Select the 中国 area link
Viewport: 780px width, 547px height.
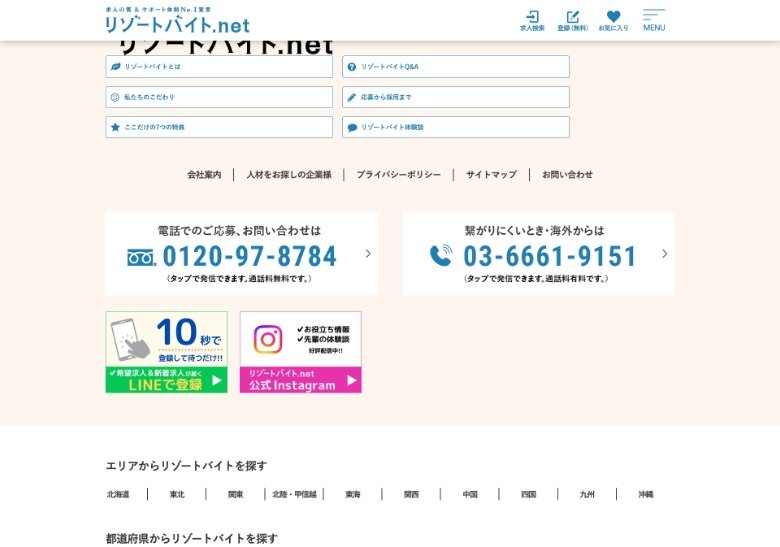[470, 494]
